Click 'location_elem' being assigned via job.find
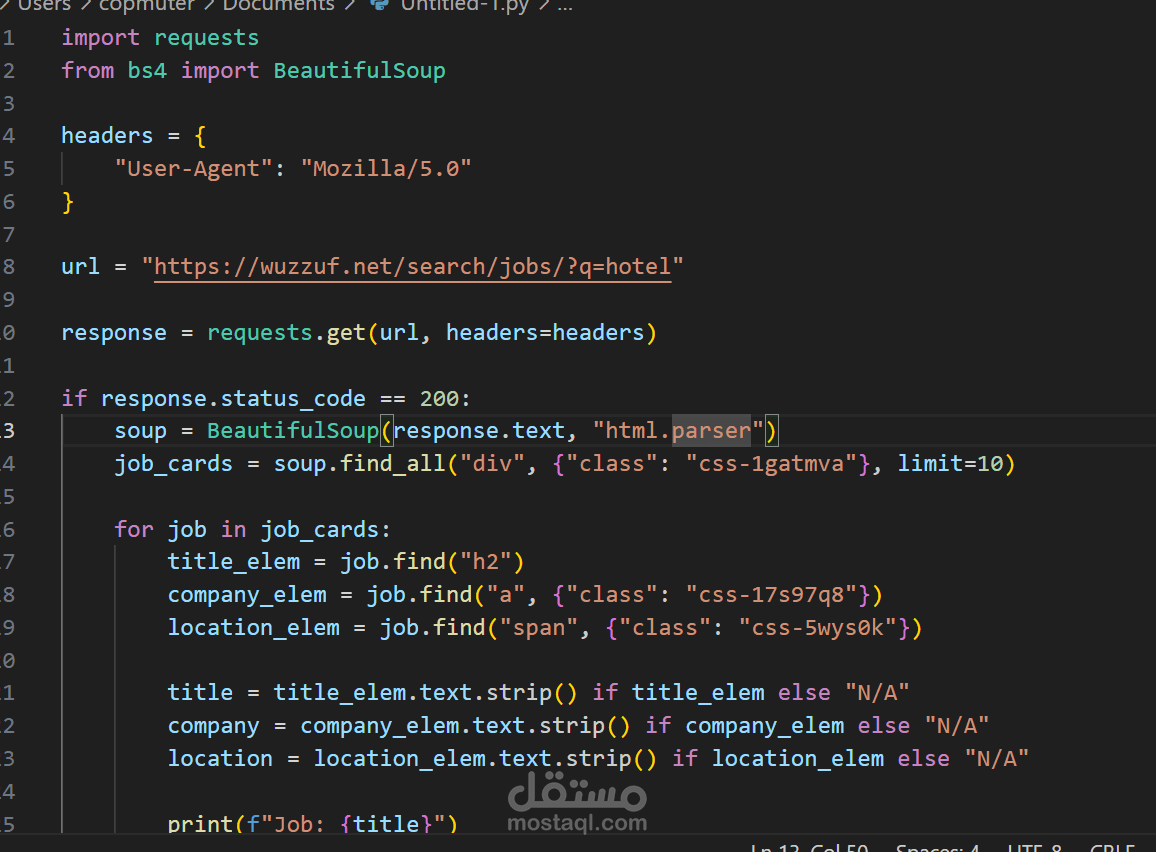Screen dimensions: 1156x852 click(x=254, y=628)
